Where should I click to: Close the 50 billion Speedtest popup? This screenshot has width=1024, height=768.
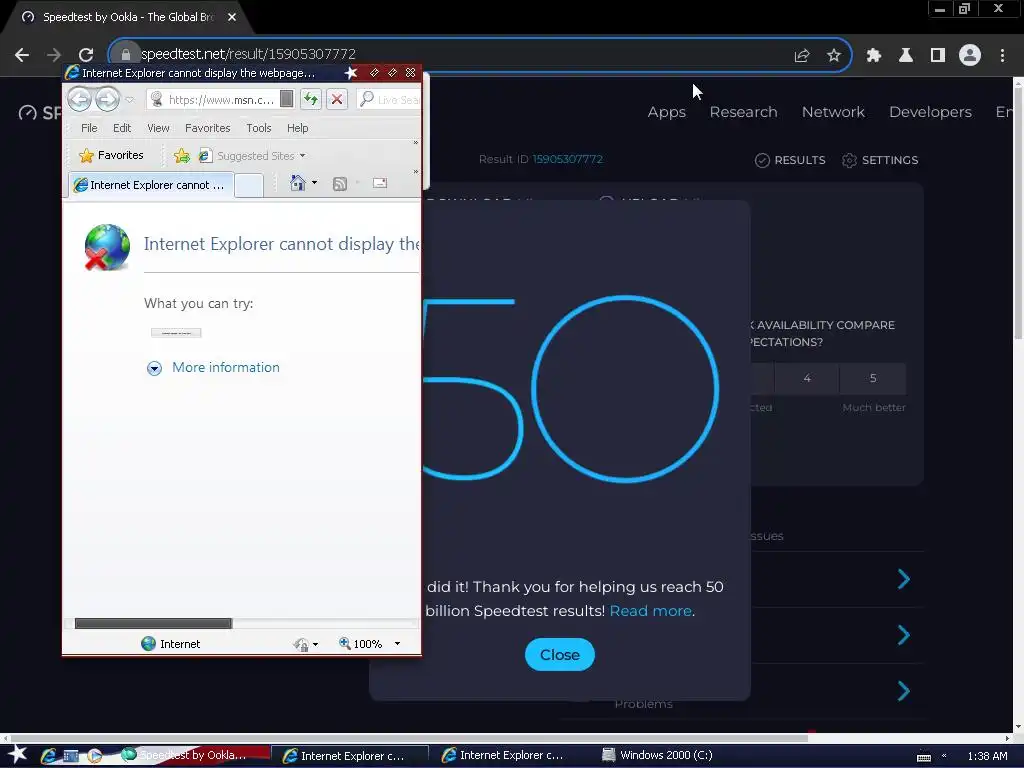click(560, 654)
